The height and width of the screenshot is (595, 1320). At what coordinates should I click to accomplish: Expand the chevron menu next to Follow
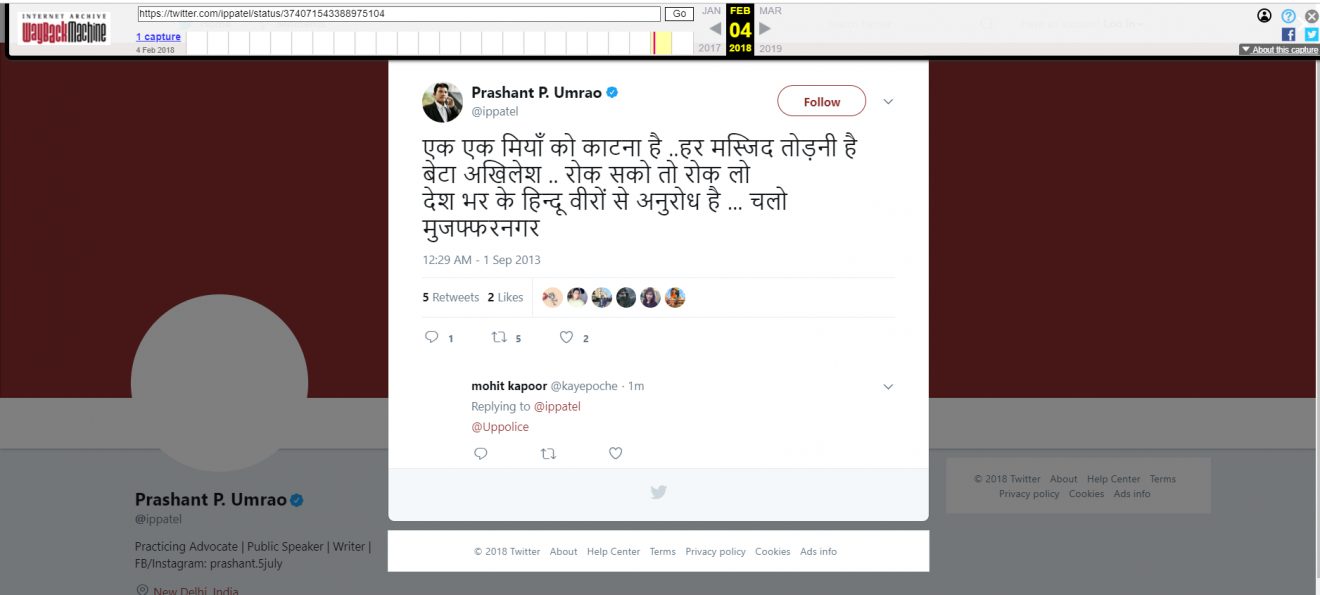[888, 102]
